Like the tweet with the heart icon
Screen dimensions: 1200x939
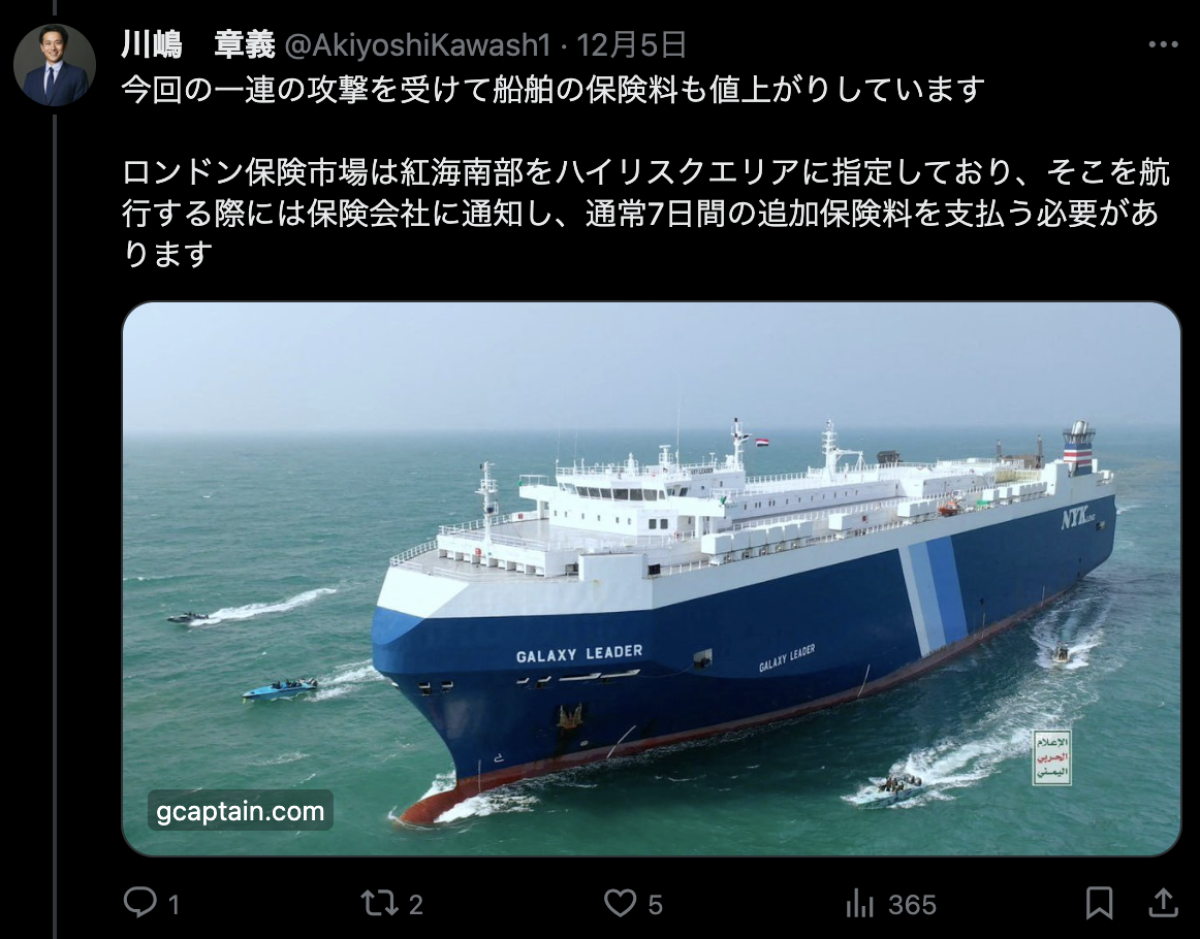pos(620,904)
